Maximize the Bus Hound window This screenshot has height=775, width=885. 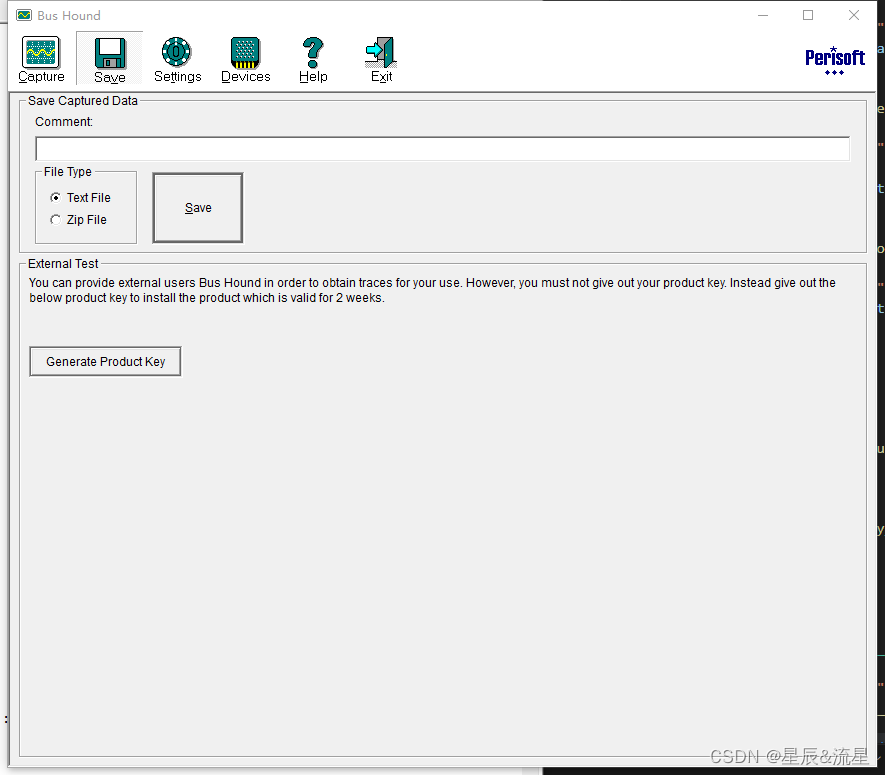tap(808, 15)
